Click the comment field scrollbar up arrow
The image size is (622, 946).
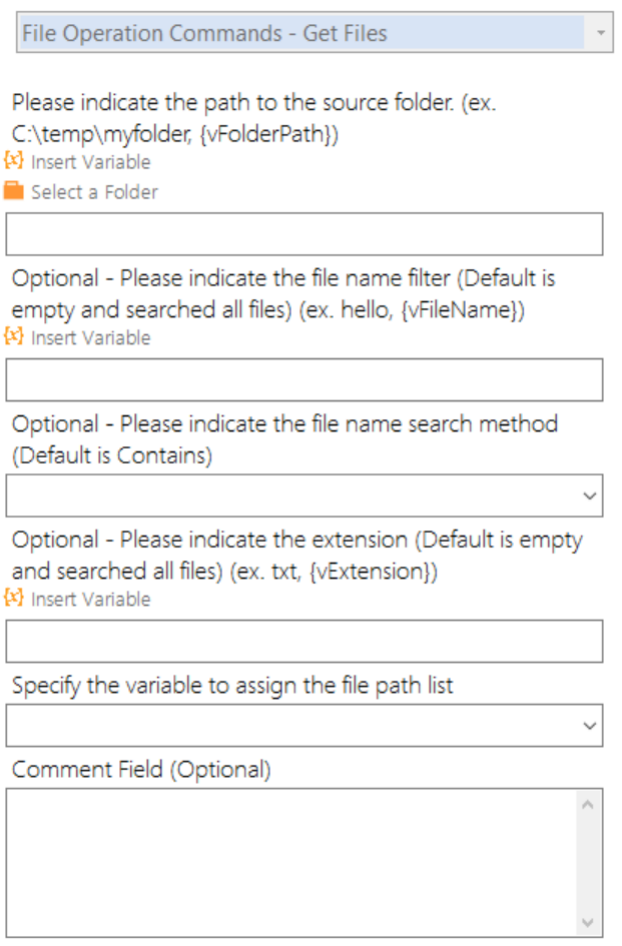tap(588, 805)
